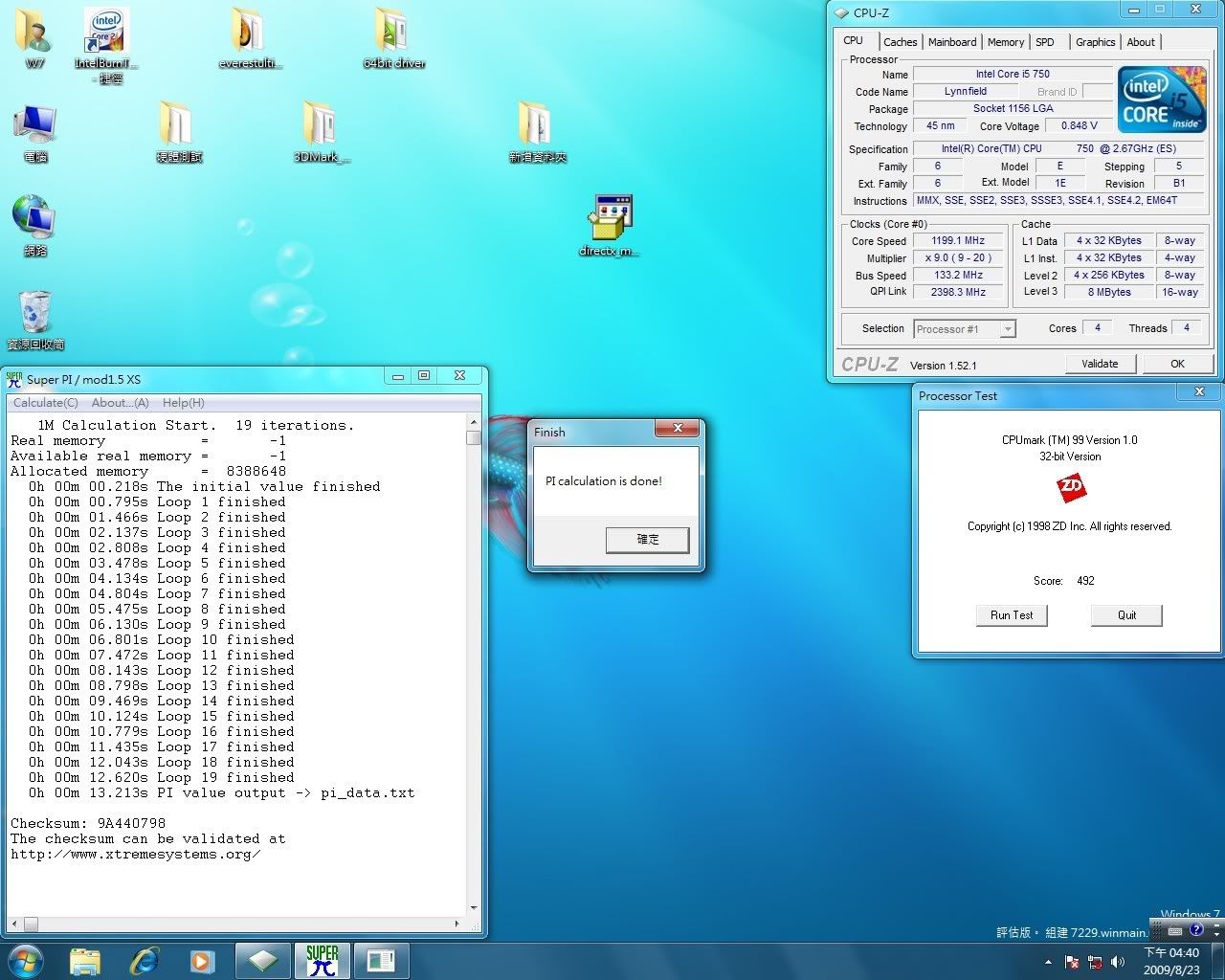Viewport: 1225px width, 980px height.
Task: Switch to the Memory tab
Action: (x=1006, y=42)
